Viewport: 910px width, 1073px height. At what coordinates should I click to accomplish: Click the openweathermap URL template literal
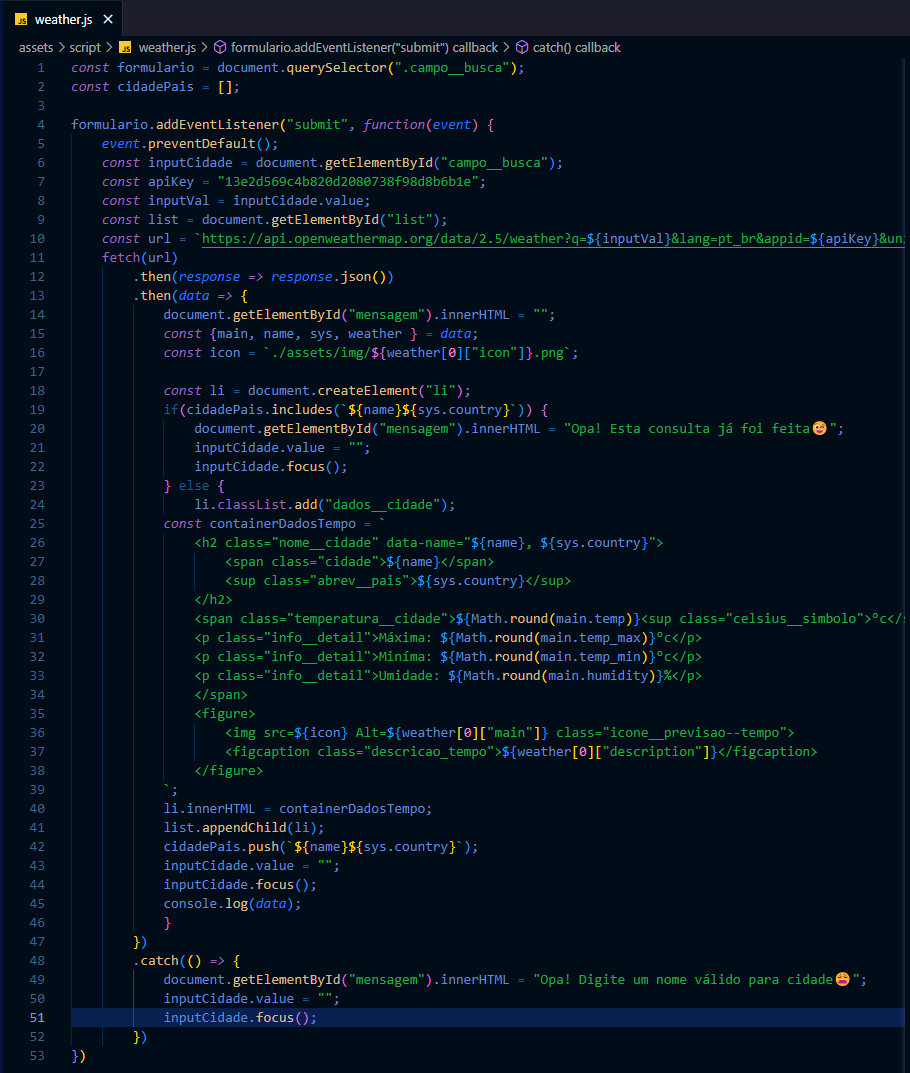pos(400,238)
